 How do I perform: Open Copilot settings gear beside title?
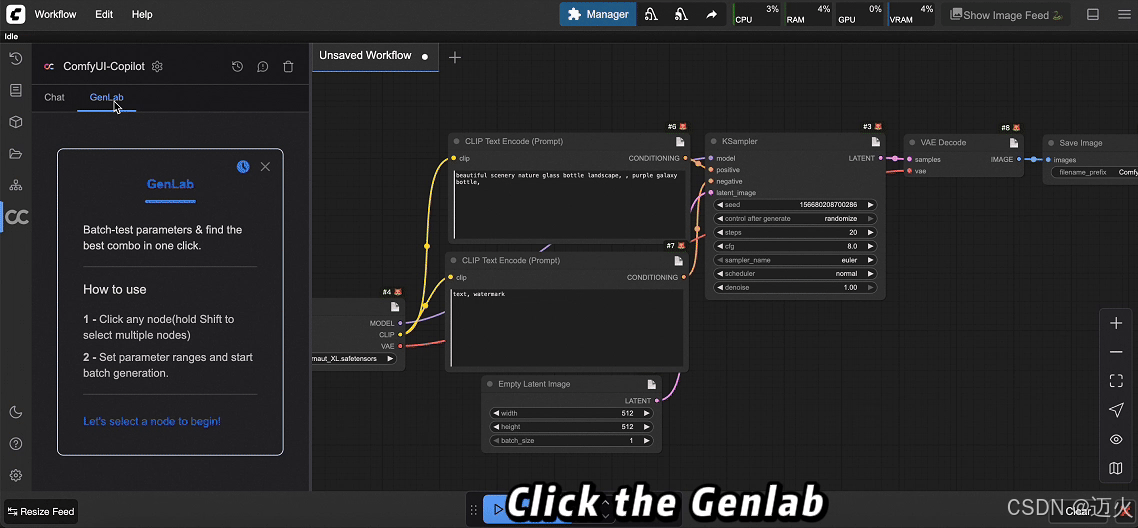pos(157,67)
